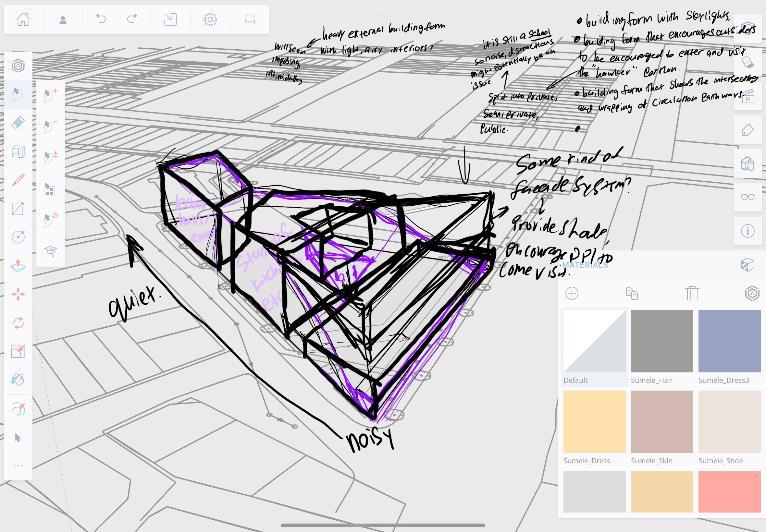Select the gray Sumele_Hair material swatch
This screenshot has width=766, height=532.
point(661,341)
